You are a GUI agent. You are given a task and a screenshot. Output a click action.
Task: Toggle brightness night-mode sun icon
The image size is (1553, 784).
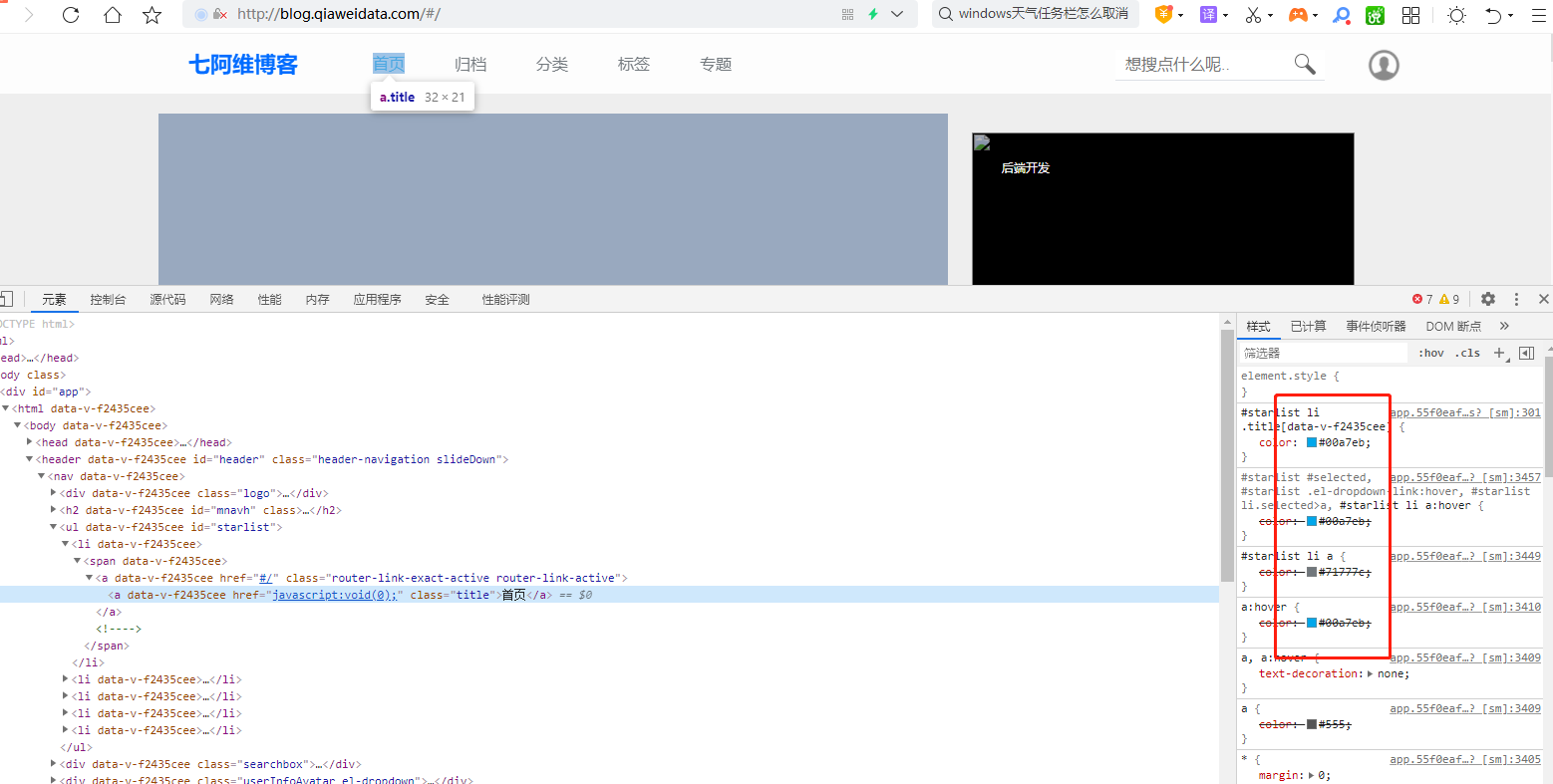pos(1456,15)
